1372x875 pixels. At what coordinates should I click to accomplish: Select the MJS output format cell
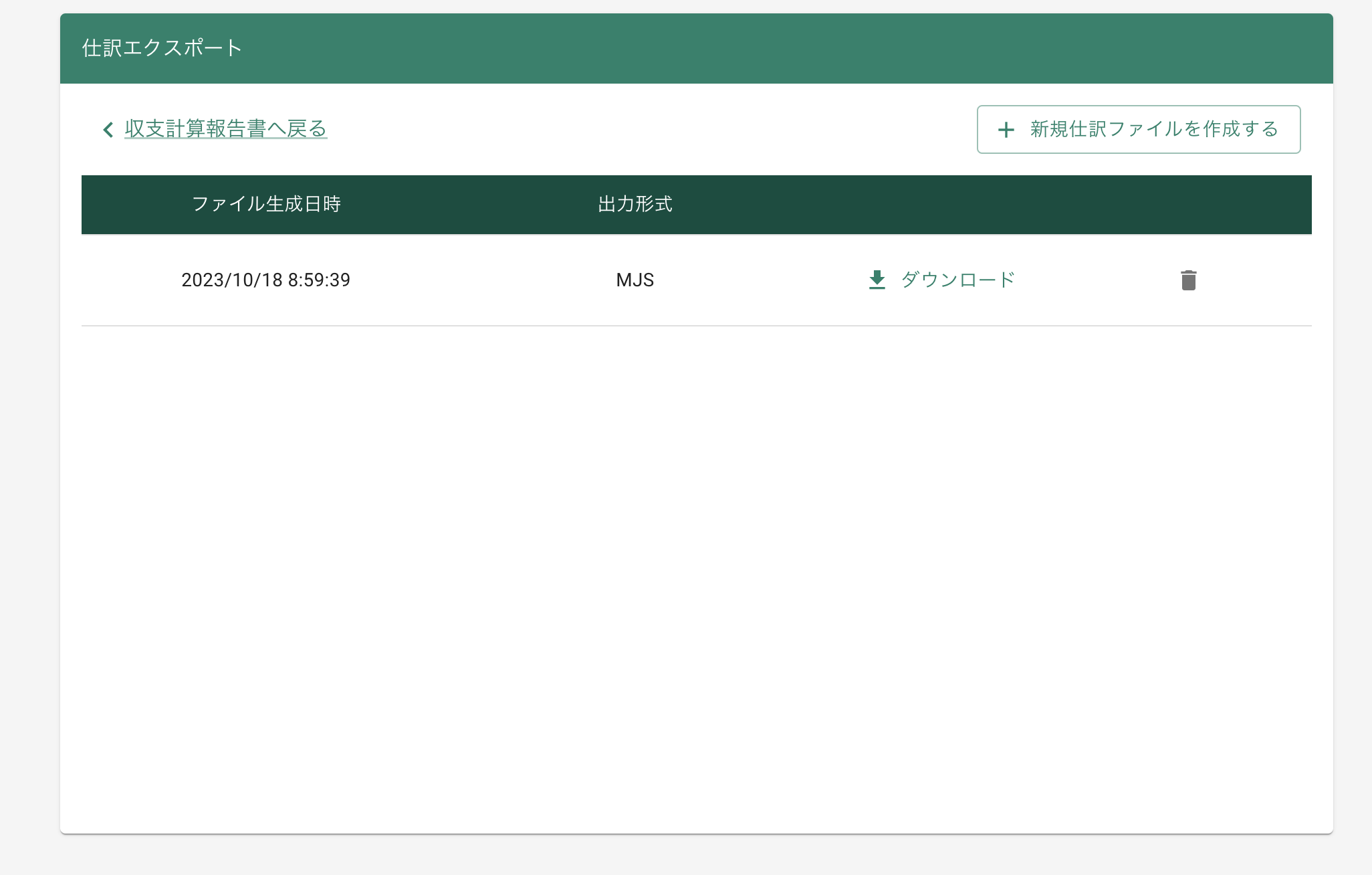635,280
